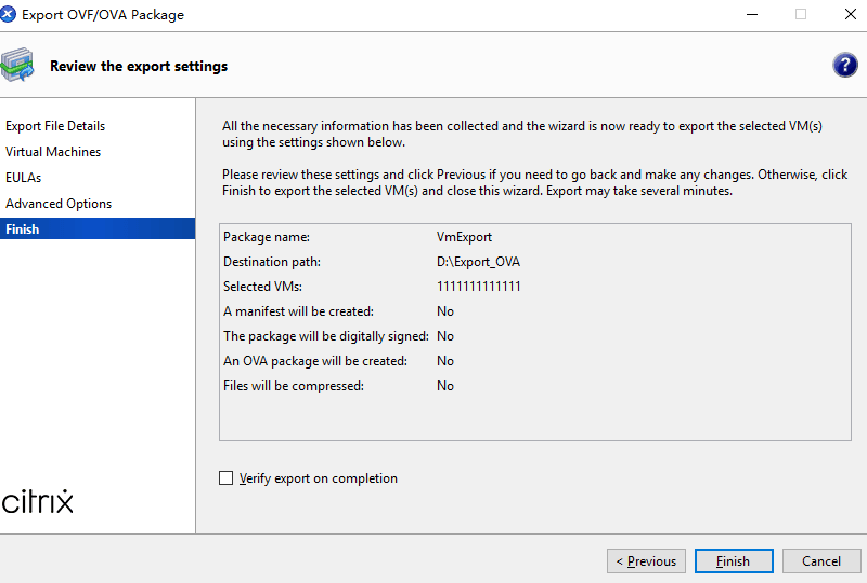Click the 'Package name:' label
Viewport: 867px width, 583px height.
pyautogui.click(x=266, y=237)
